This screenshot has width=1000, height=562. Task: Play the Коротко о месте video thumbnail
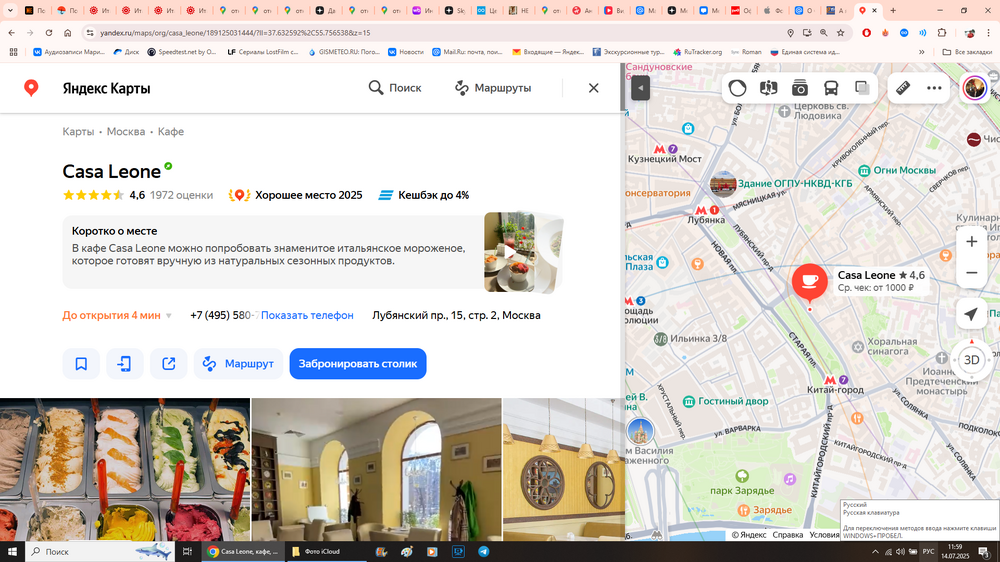[x=509, y=252]
